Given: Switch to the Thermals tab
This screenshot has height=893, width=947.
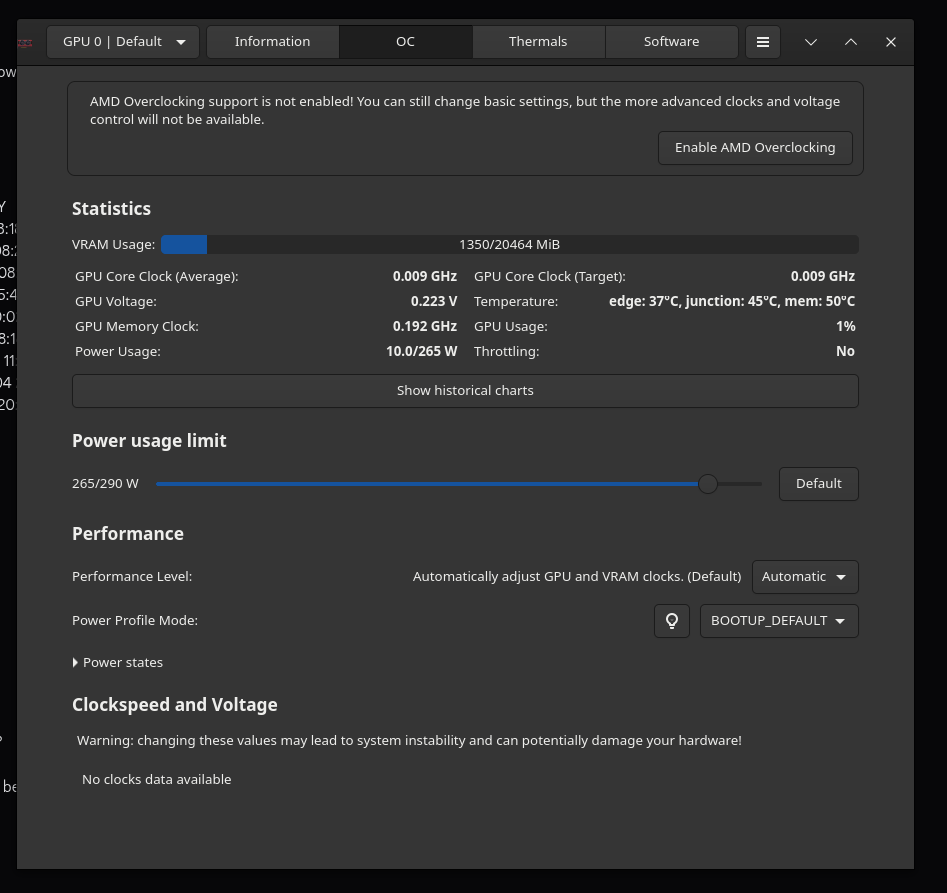Looking at the screenshot, I should pyautogui.click(x=538, y=42).
